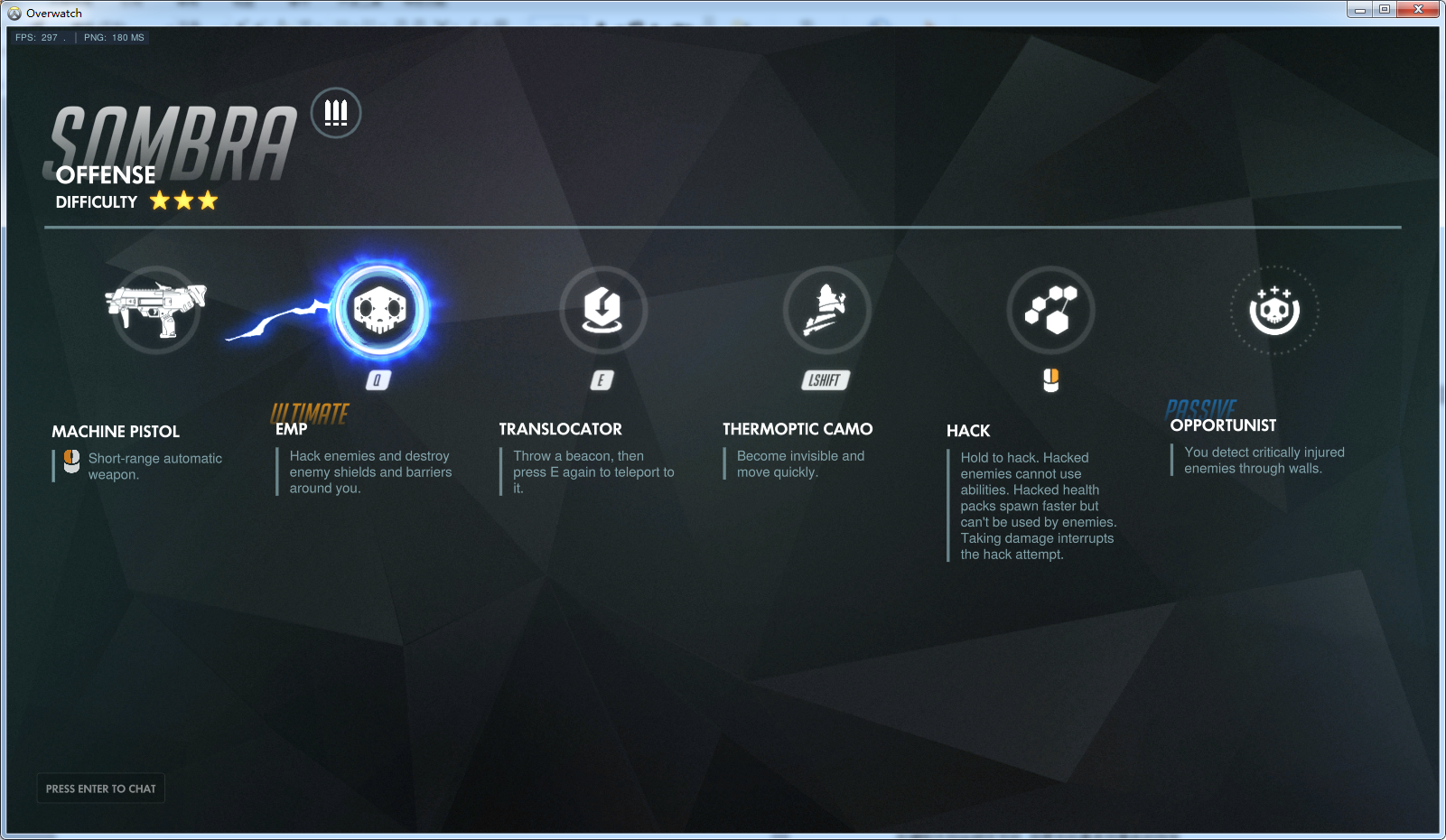Click the 'Throw a beacon' description text
The image size is (1446, 840).
[593, 471]
